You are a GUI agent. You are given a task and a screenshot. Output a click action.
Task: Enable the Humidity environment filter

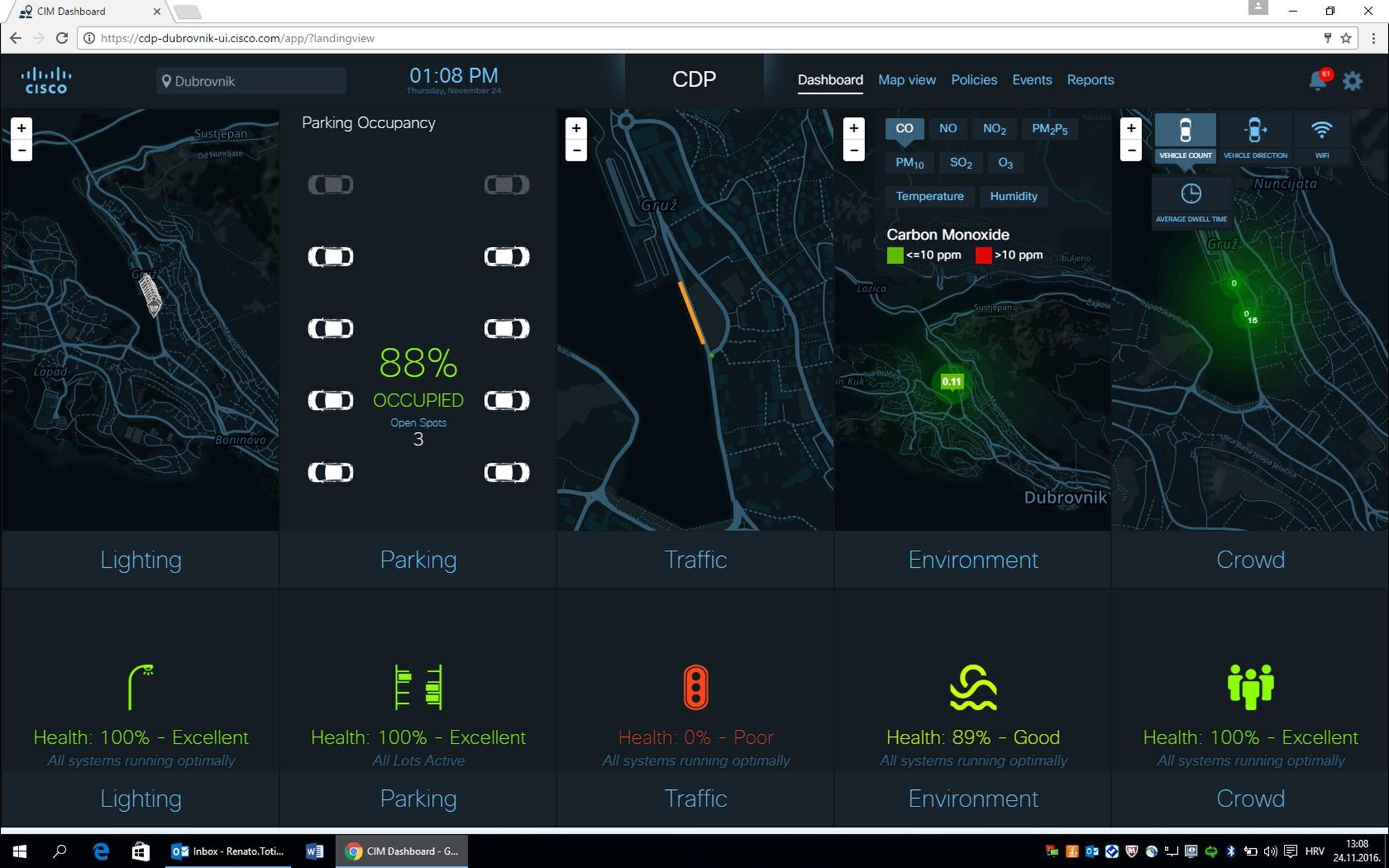click(x=1013, y=196)
